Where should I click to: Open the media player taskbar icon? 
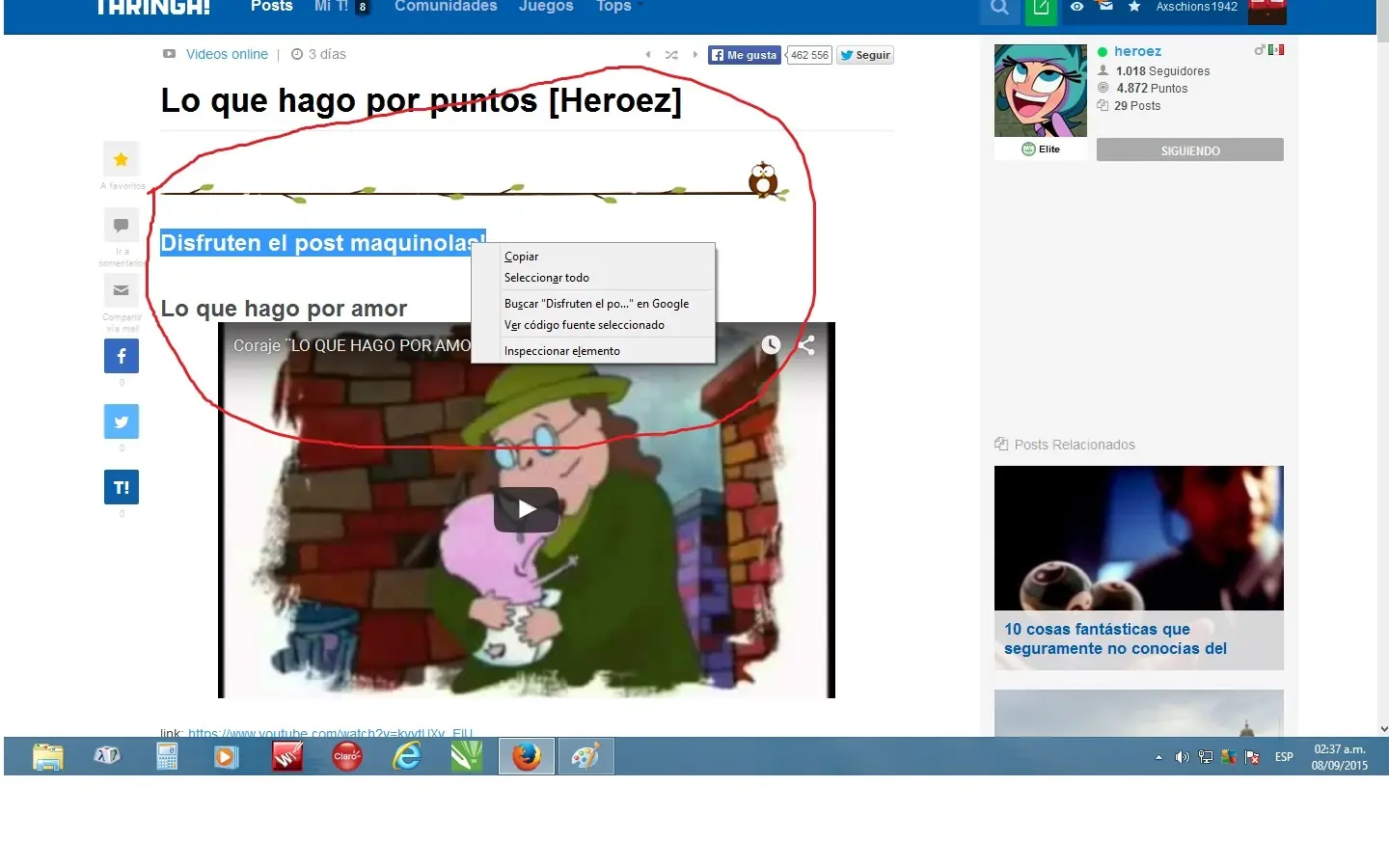point(226,757)
